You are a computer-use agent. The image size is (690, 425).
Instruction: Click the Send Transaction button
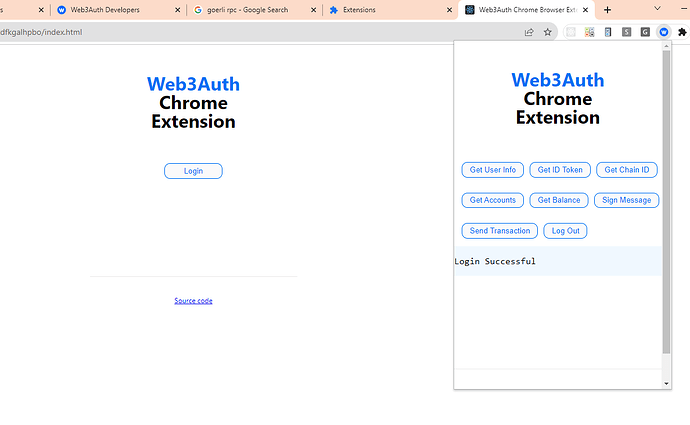point(499,231)
